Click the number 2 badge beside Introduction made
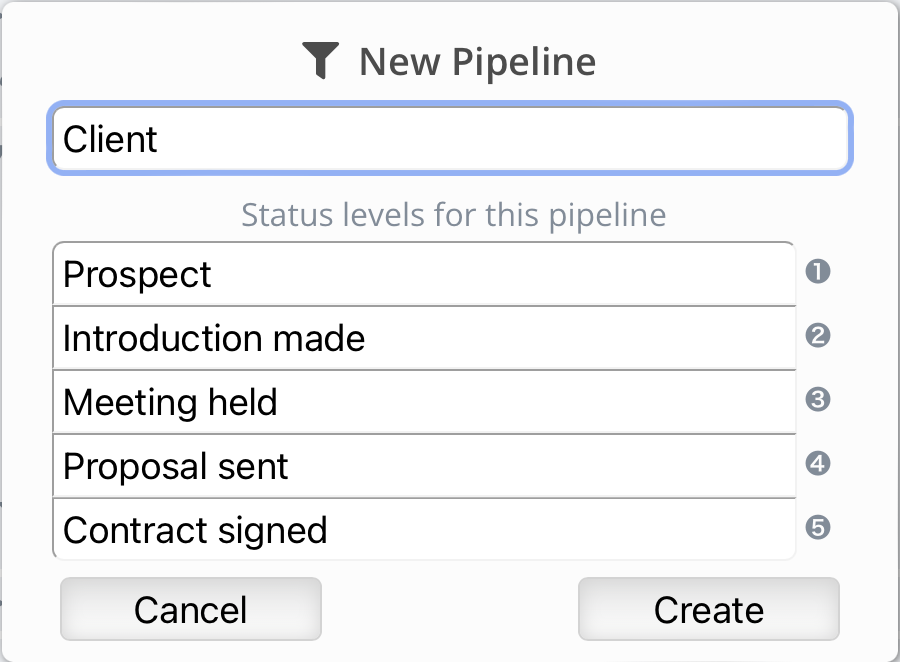 tap(818, 336)
